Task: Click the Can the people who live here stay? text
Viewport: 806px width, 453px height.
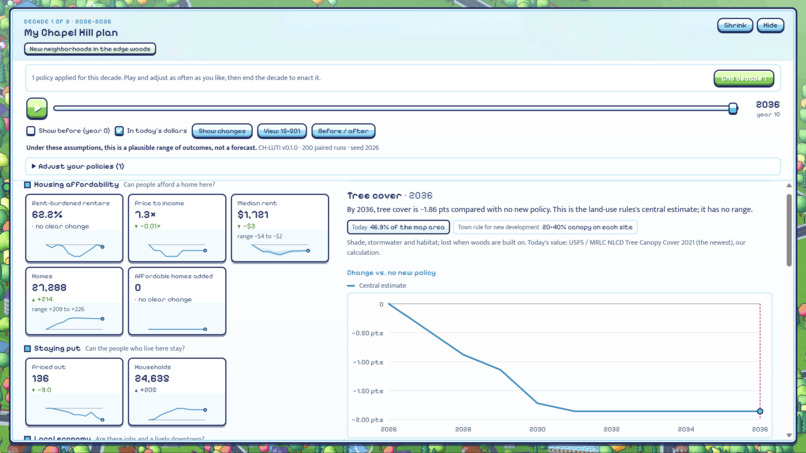Action: click(135, 349)
